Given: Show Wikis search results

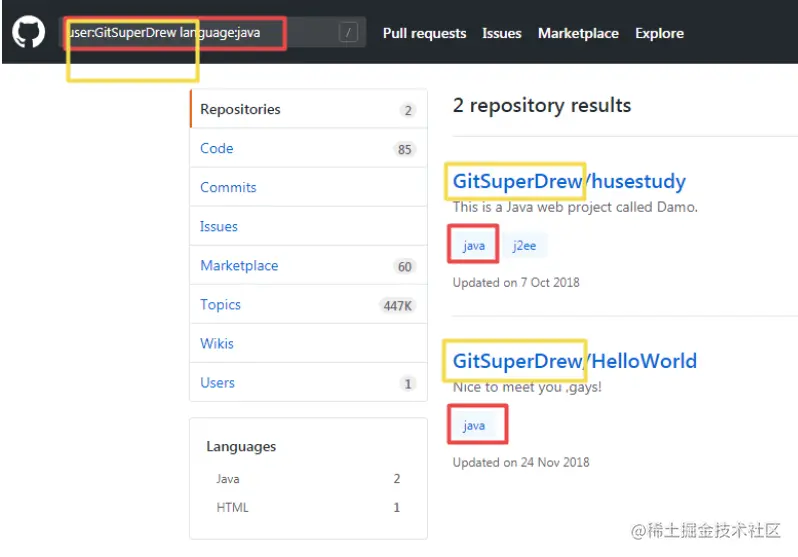Looking at the screenshot, I should tap(308, 344).
